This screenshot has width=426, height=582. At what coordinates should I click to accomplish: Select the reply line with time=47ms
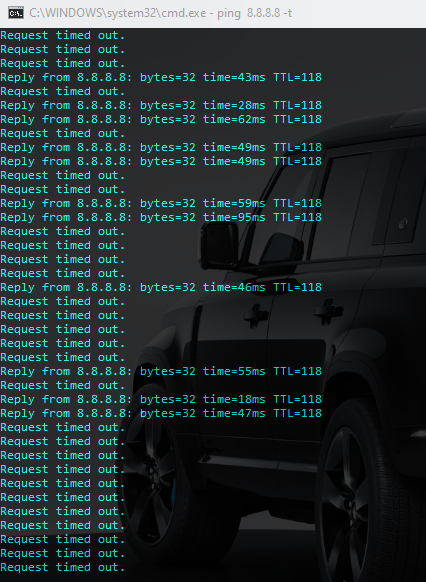(x=161, y=413)
